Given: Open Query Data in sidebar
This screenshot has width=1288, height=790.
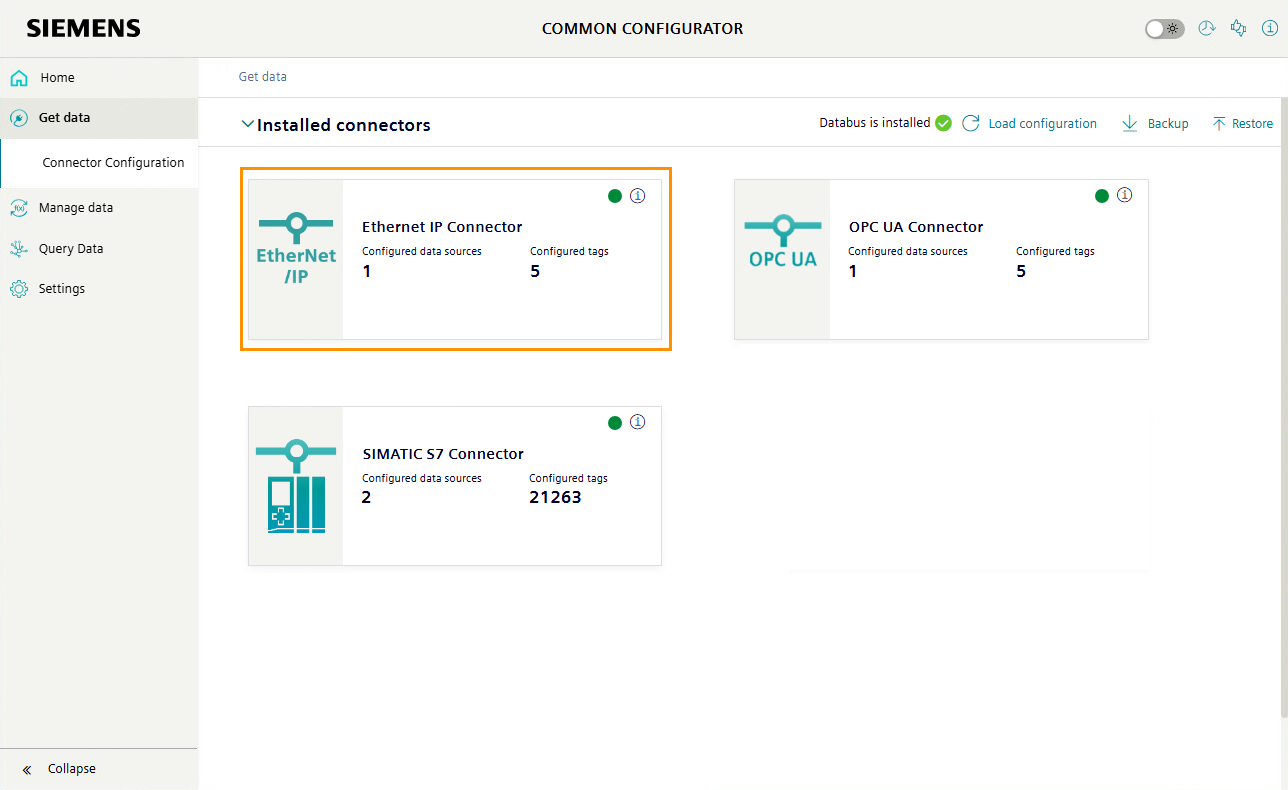Looking at the screenshot, I should pos(70,249).
